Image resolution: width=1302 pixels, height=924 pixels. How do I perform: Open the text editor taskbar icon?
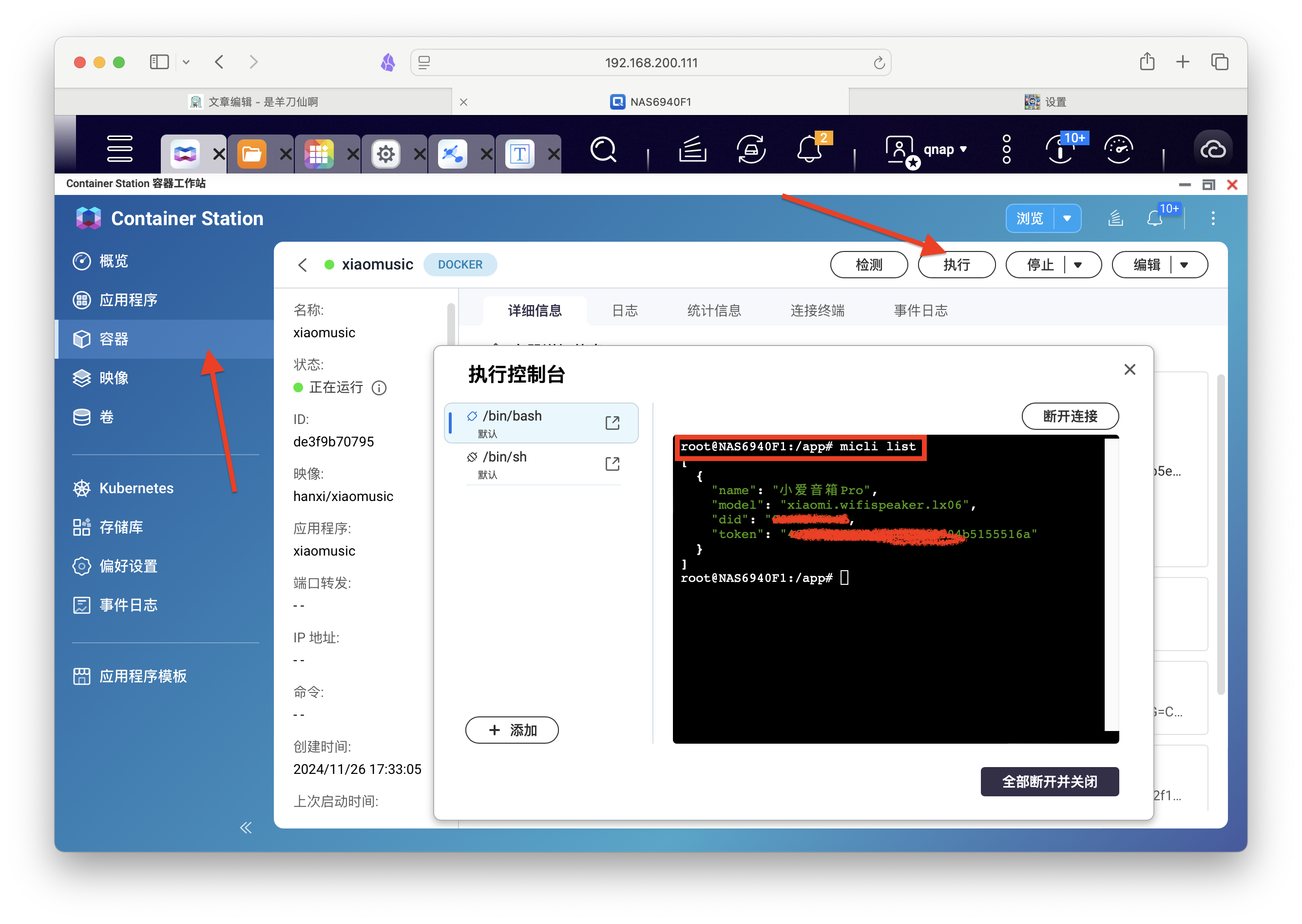tap(519, 153)
